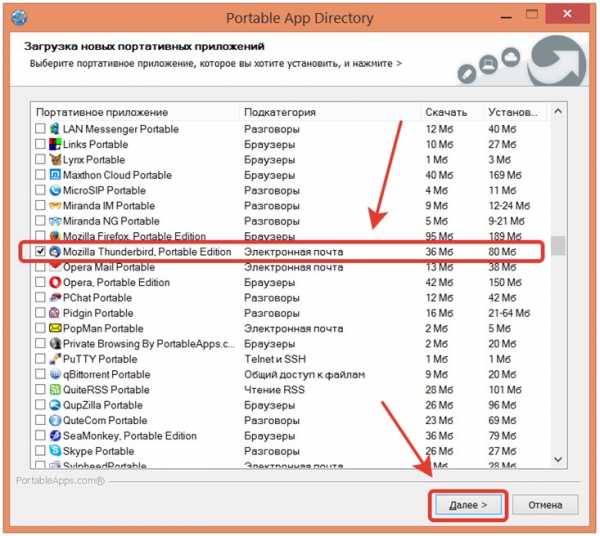Image resolution: width=600 pixels, height=536 pixels.
Task: Click the Pidgin Portable icon
Action: [55, 313]
